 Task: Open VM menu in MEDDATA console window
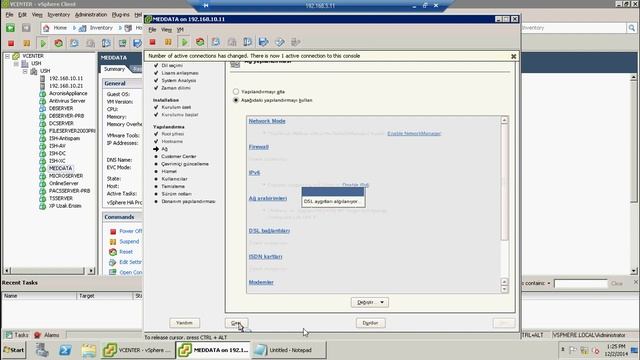pyautogui.click(x=180, y=30)
